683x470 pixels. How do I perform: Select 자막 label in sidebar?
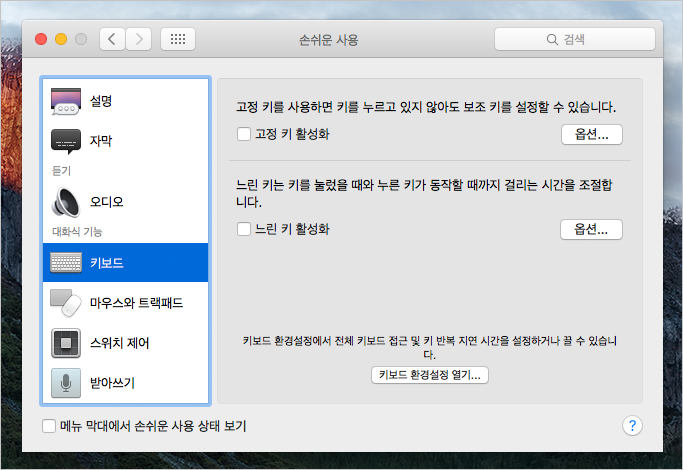tap(101, 141)
